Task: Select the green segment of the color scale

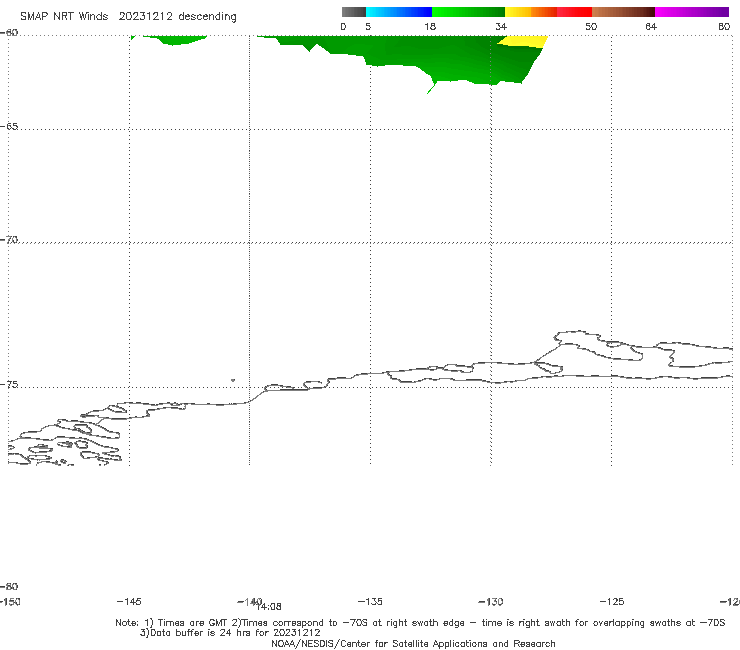Action: click(x=468, y=12)
